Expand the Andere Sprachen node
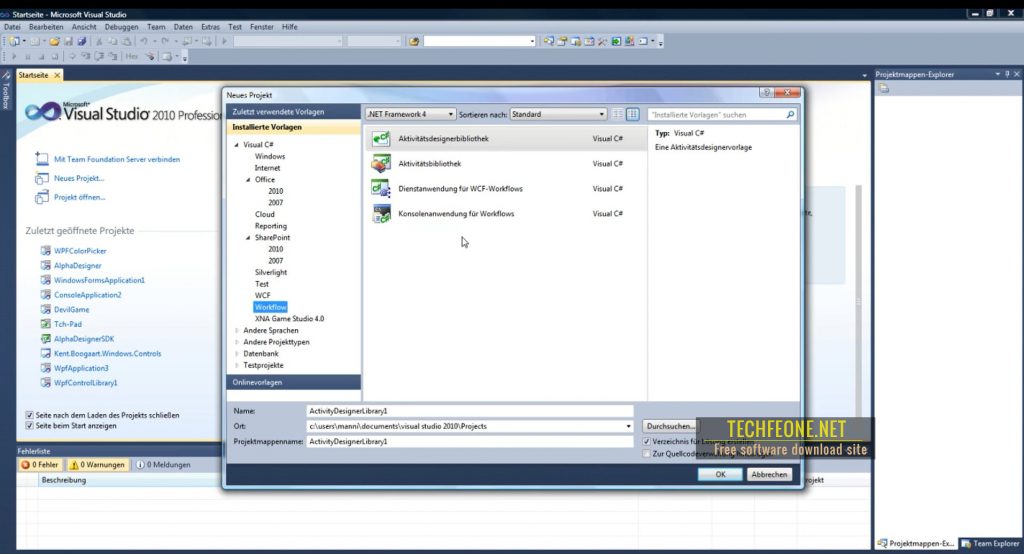Screen dimensions: 1024x554 (236, 331)
